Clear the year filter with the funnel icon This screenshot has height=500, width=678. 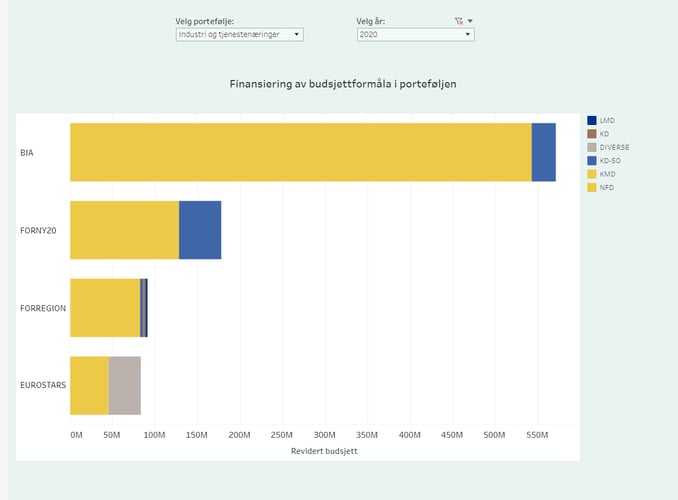(x=457, y=20)
